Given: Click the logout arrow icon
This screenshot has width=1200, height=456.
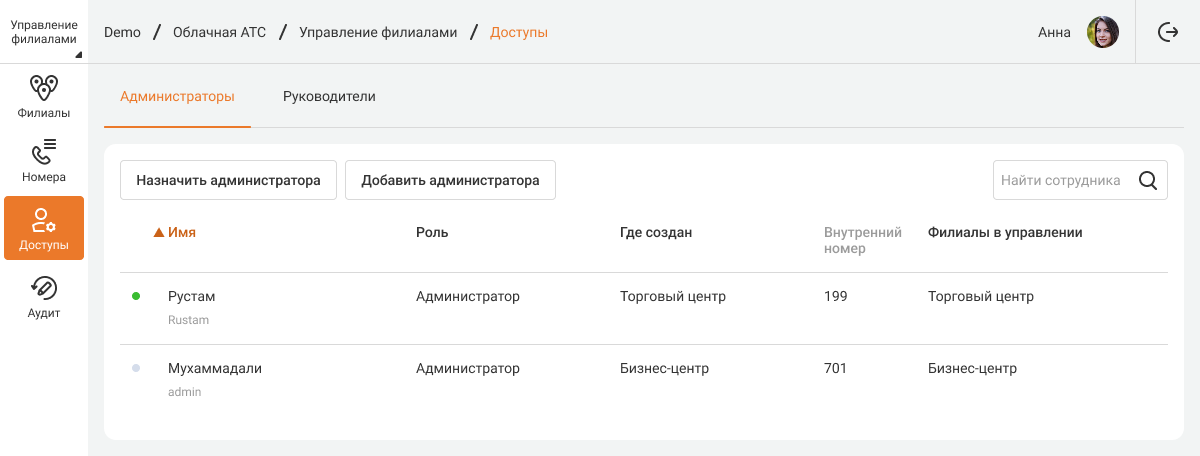Looking at the screenshot, I should point(1167,32).
